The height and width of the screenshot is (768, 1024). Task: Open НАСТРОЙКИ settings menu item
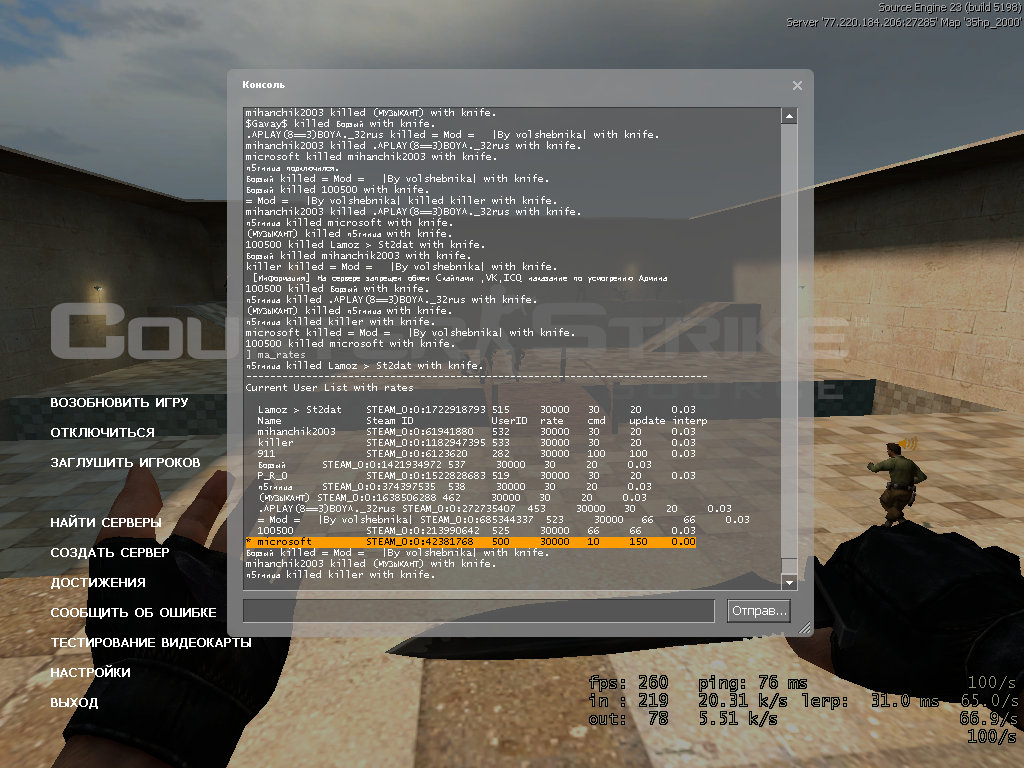click(90, 673)
